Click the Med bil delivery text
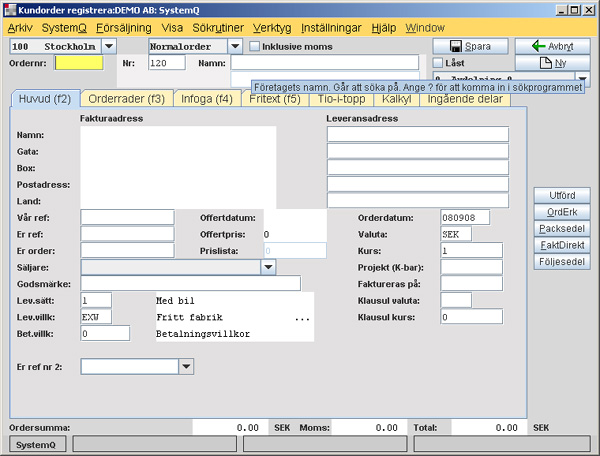Image resolution: width=600 pixels, height=456 pixels. click(x=175, y=301)
